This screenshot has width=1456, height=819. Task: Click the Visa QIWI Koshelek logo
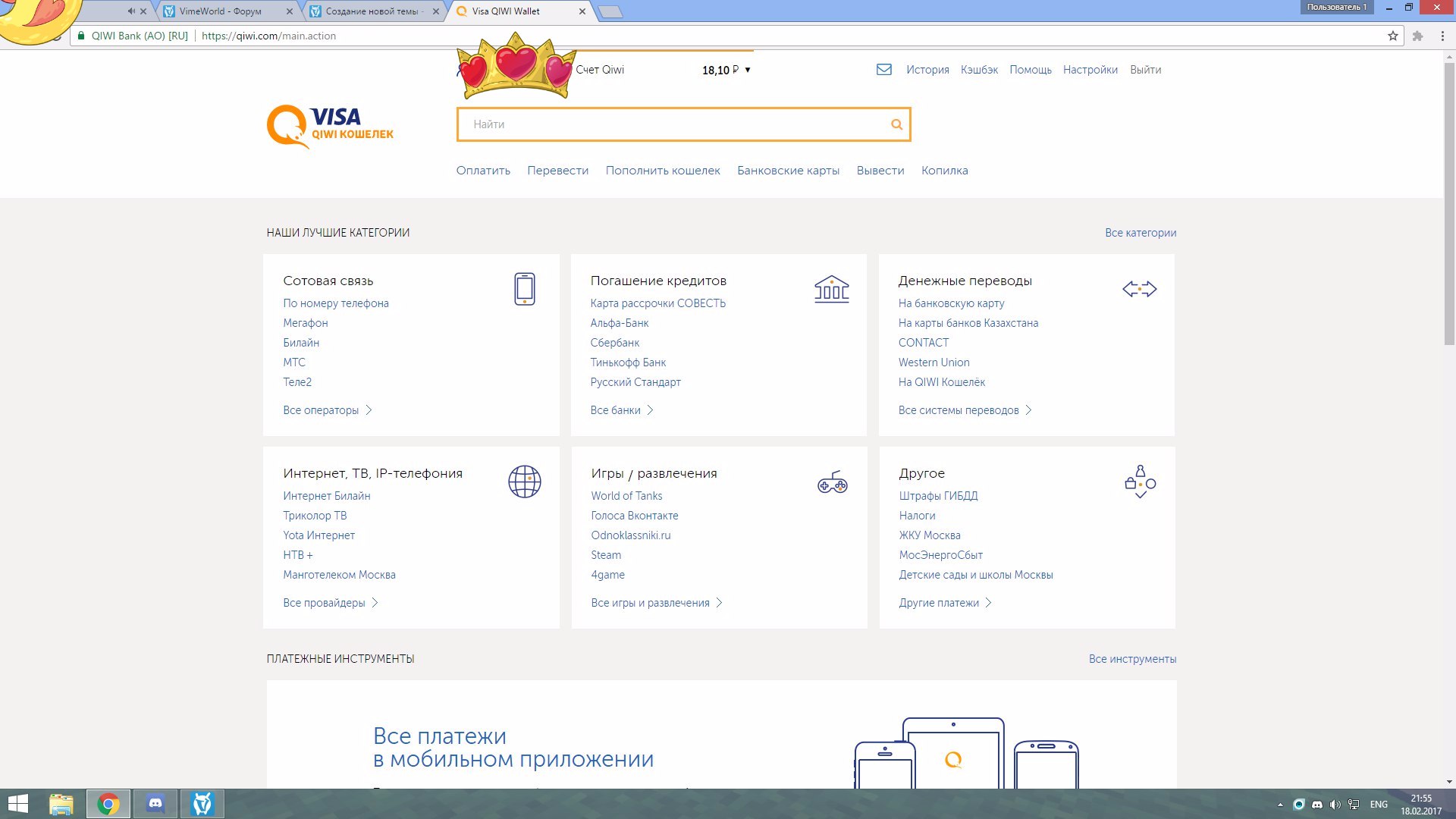[330, 127]
